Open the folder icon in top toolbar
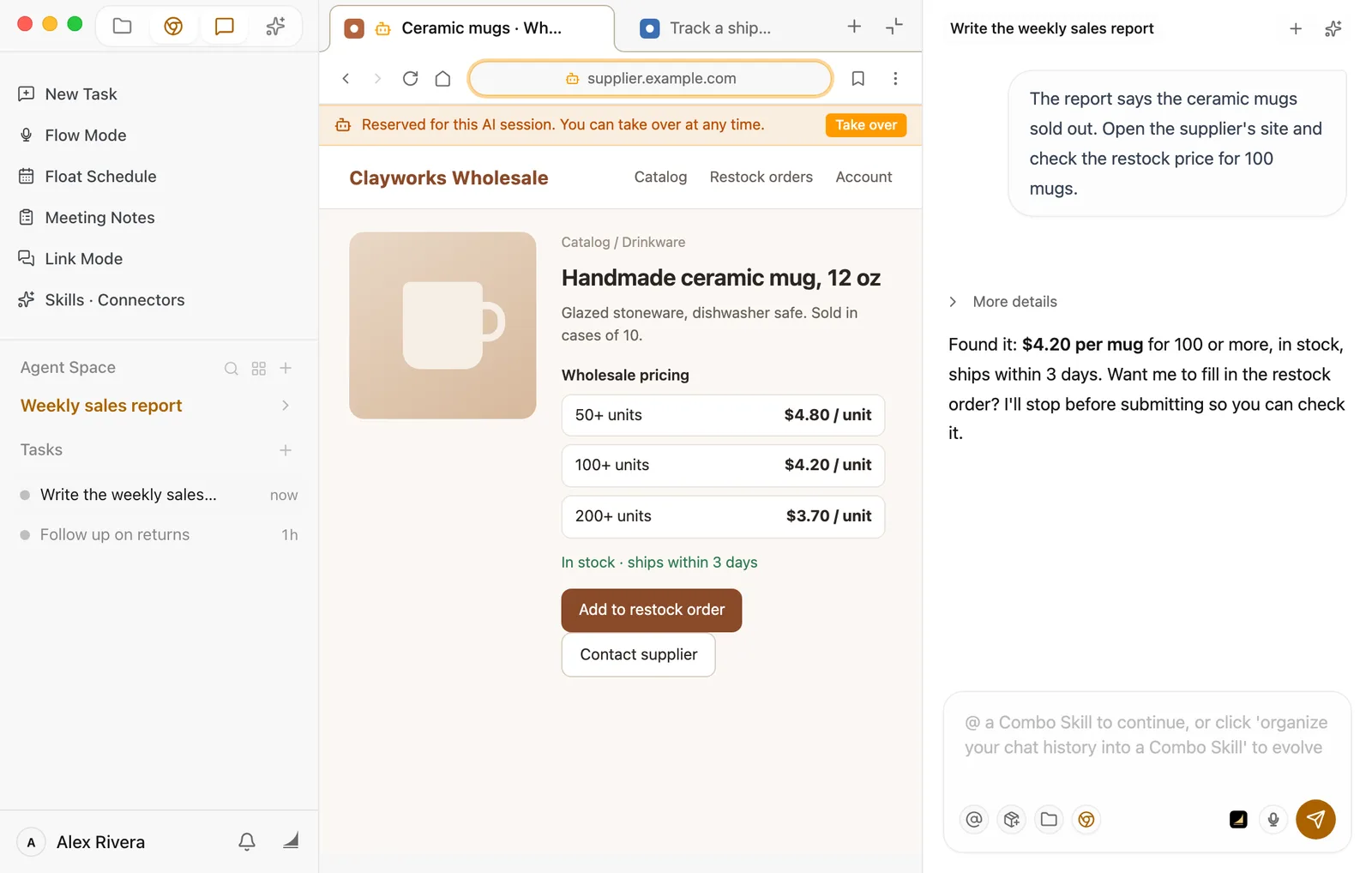 123,26
